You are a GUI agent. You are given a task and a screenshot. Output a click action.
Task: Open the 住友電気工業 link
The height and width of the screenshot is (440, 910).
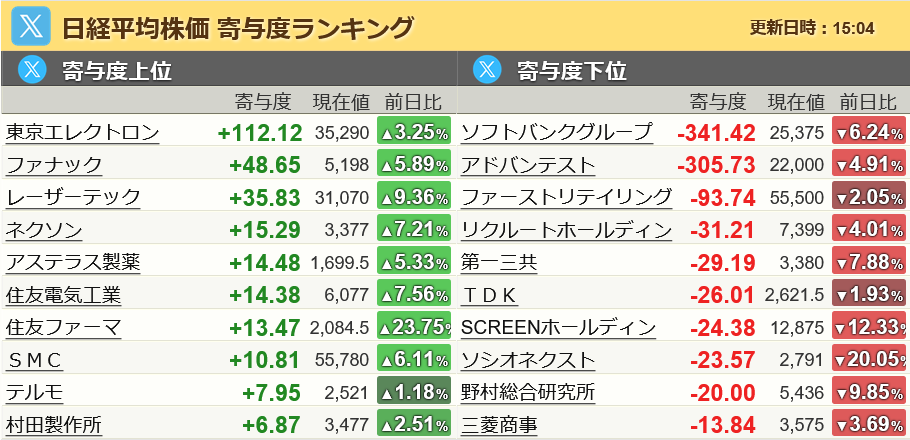point(63,296)
